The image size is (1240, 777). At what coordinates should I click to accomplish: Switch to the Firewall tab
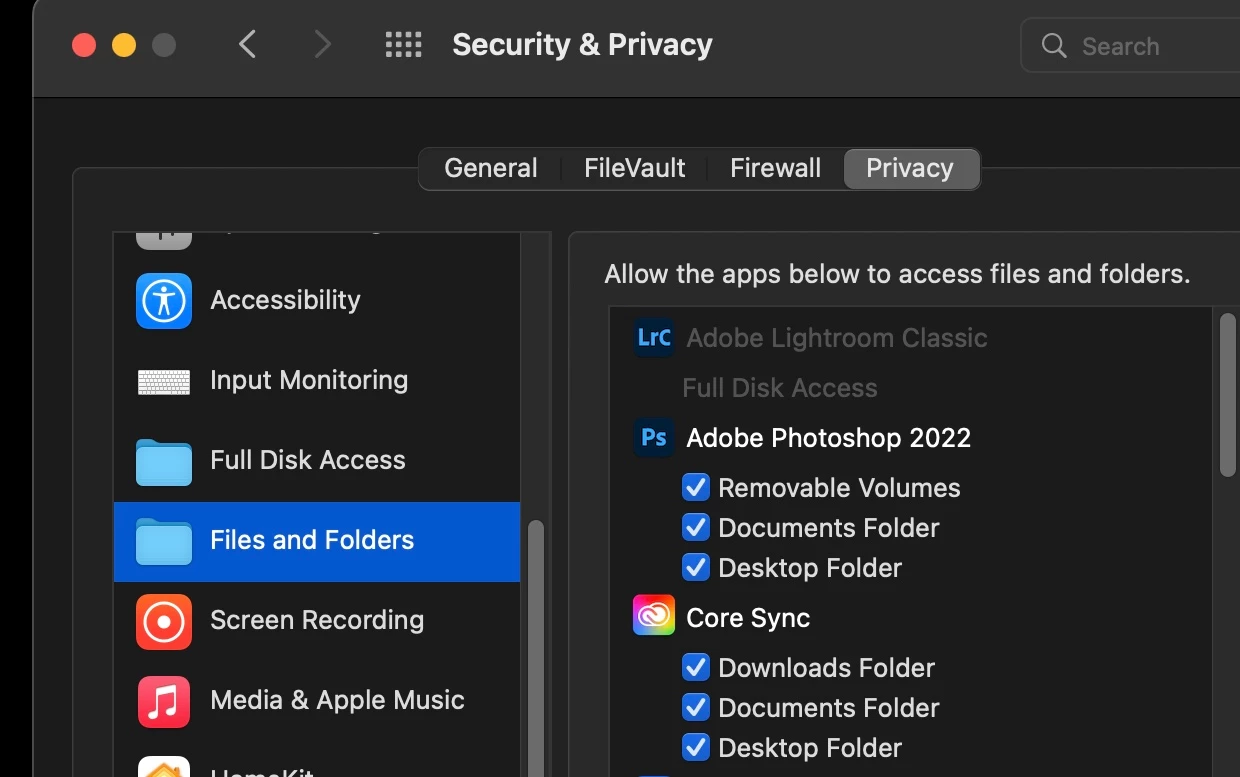pyautogui.click(x=775, y=168)
